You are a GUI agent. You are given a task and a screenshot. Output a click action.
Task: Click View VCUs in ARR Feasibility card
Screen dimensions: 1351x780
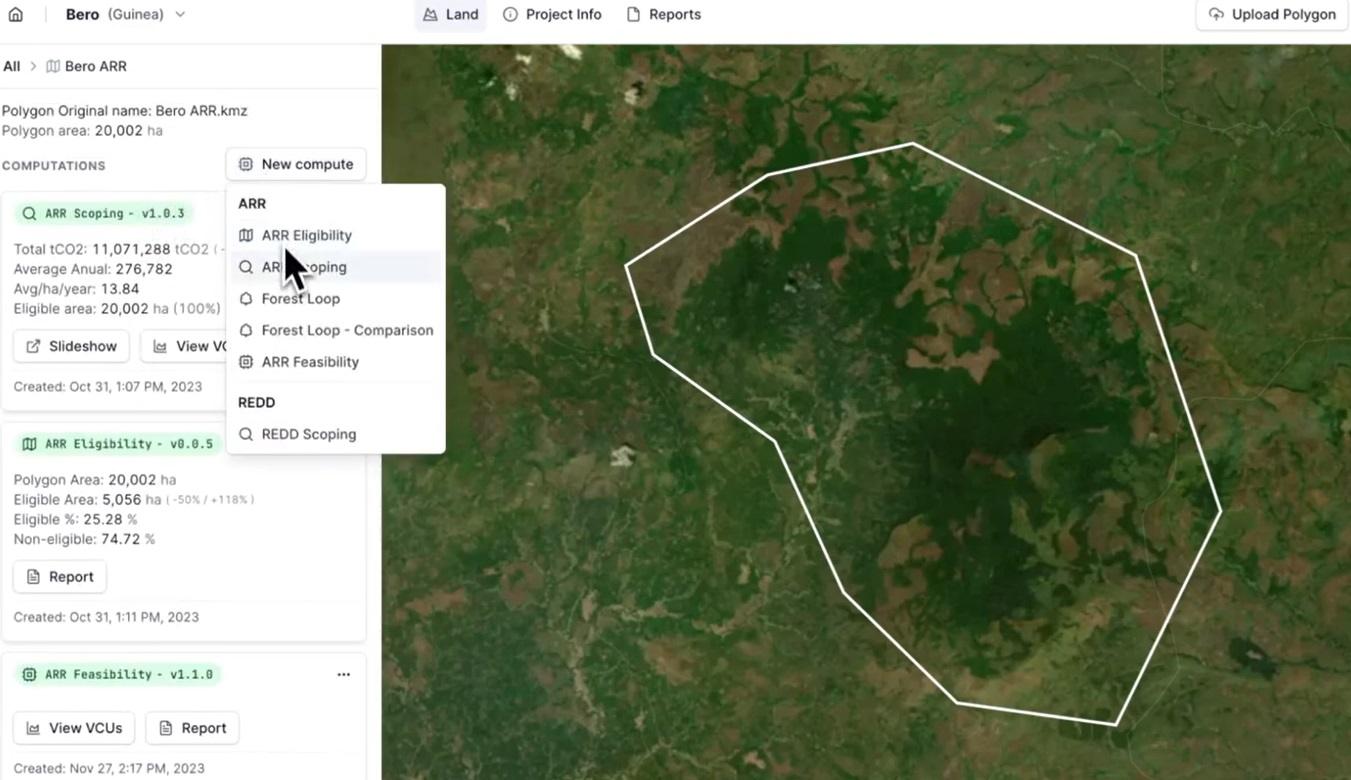(x=73, y=728)
